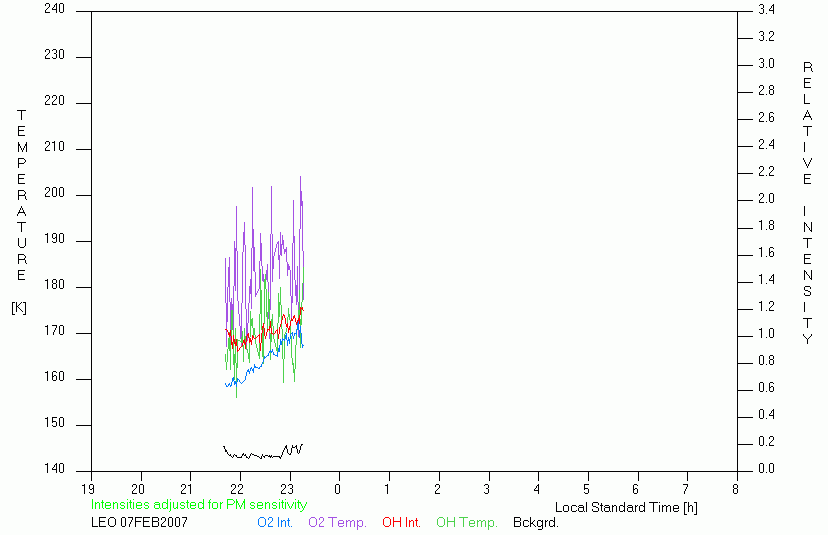
Task: Click the hour 6 time axis label
Action: click(x=636, y=490)
